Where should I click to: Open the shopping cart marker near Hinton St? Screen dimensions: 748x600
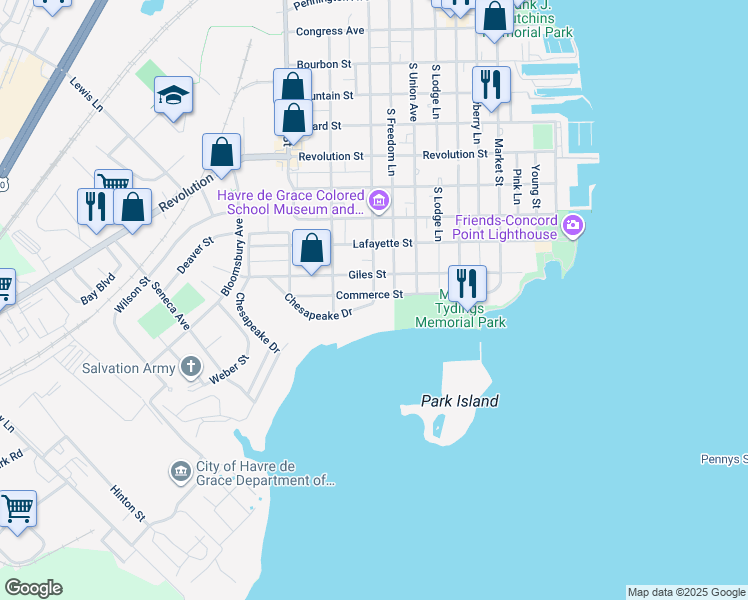[x=17, y=509]
